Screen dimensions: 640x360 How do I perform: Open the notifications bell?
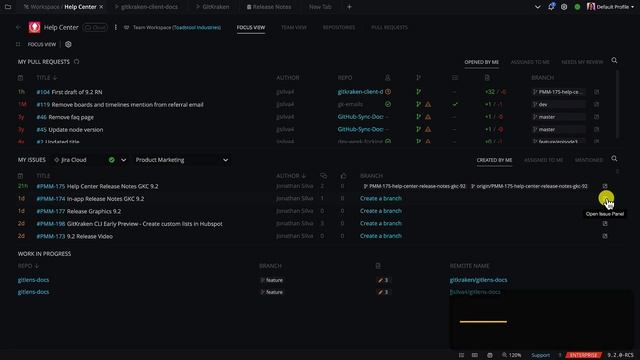[551, 7]
